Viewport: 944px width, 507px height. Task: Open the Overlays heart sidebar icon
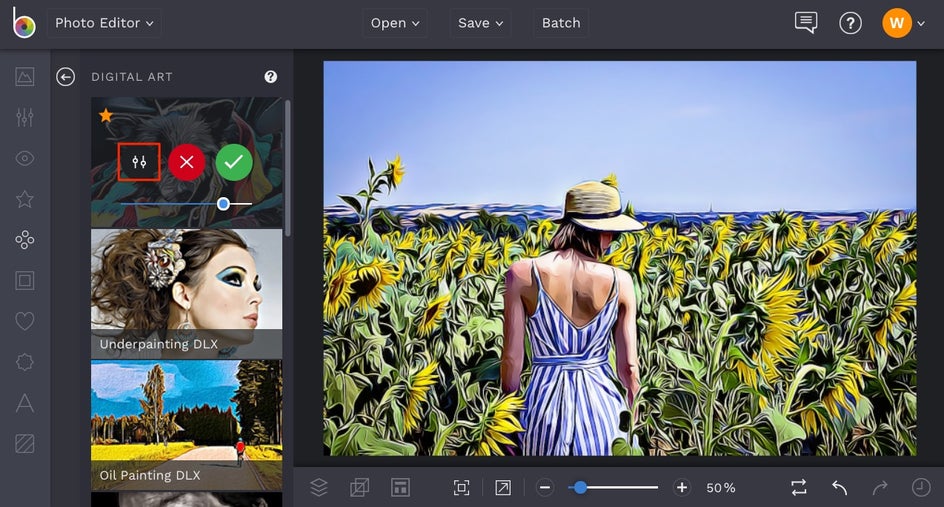coord(25,321)
